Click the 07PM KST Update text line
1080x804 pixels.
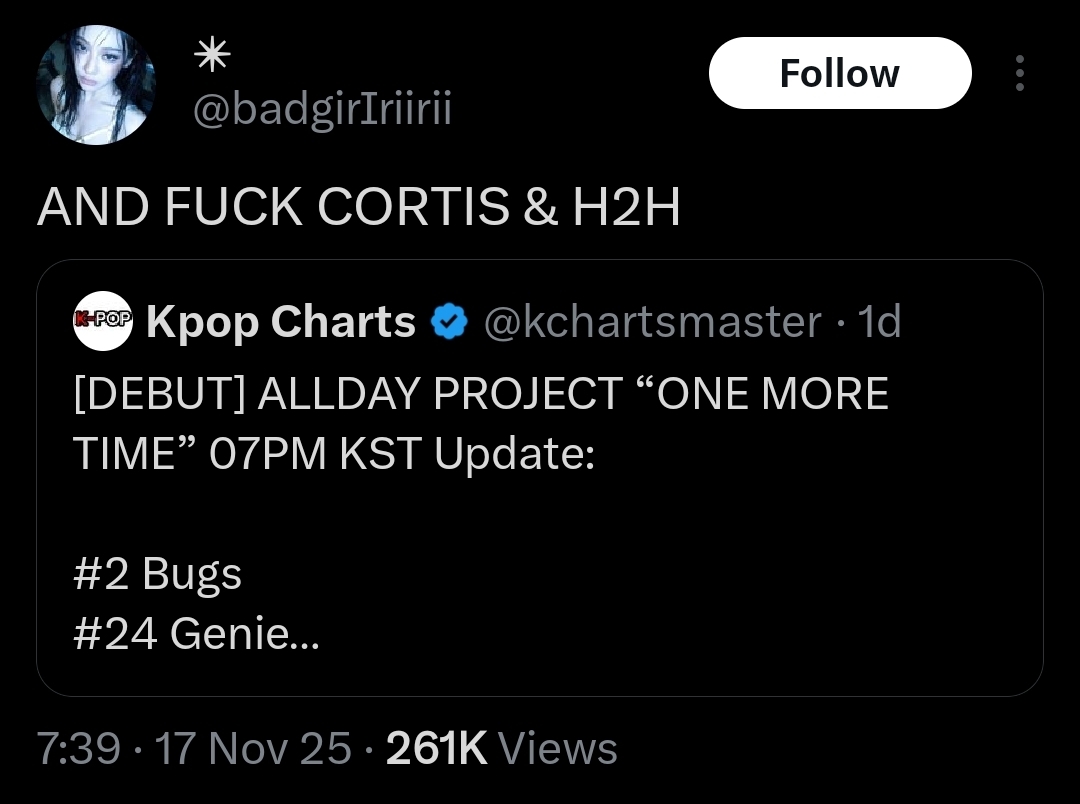coord(334,453)
